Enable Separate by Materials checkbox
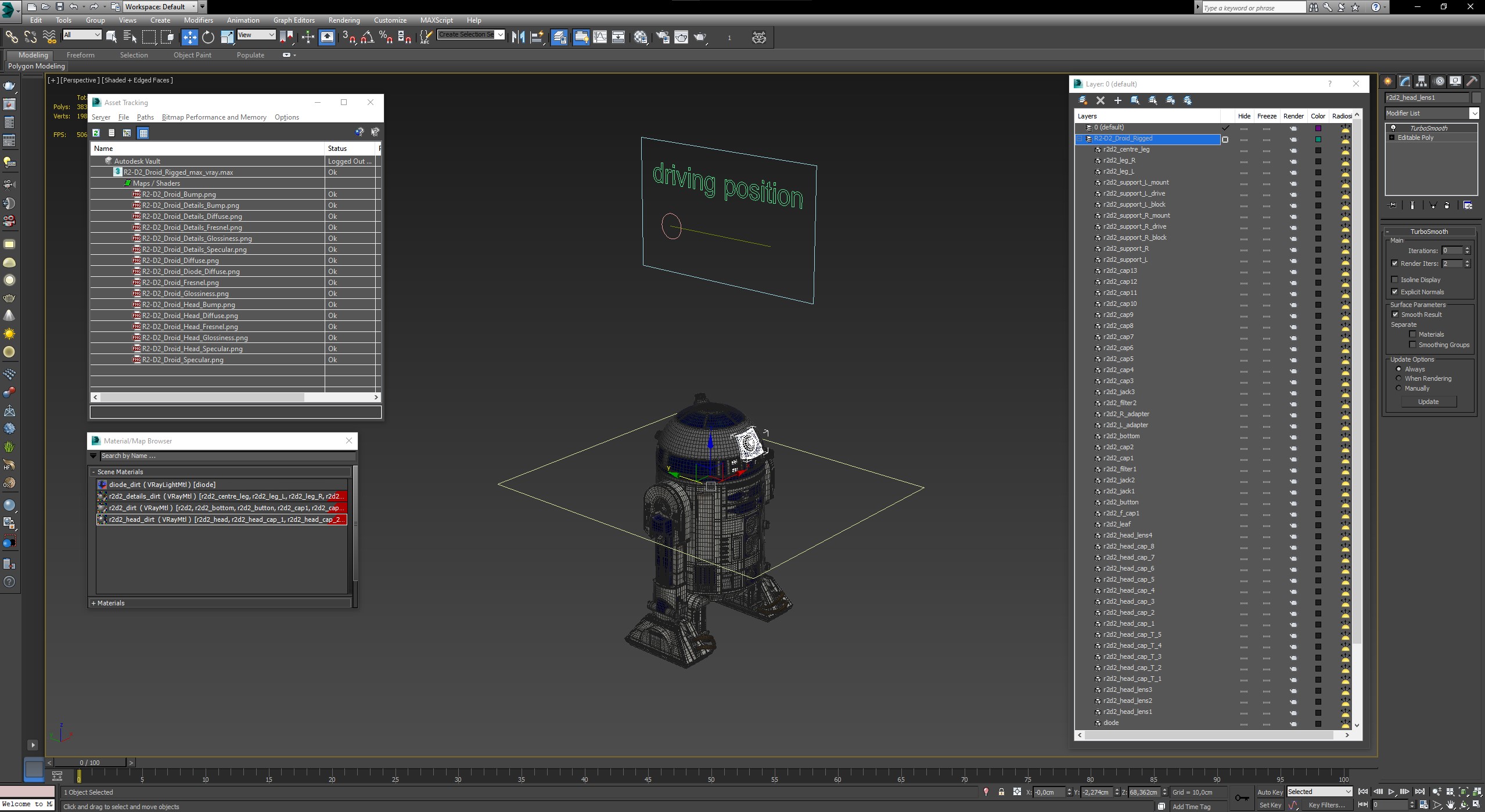The height and width of the screenshot is (812, 1485). (1413, 334)
